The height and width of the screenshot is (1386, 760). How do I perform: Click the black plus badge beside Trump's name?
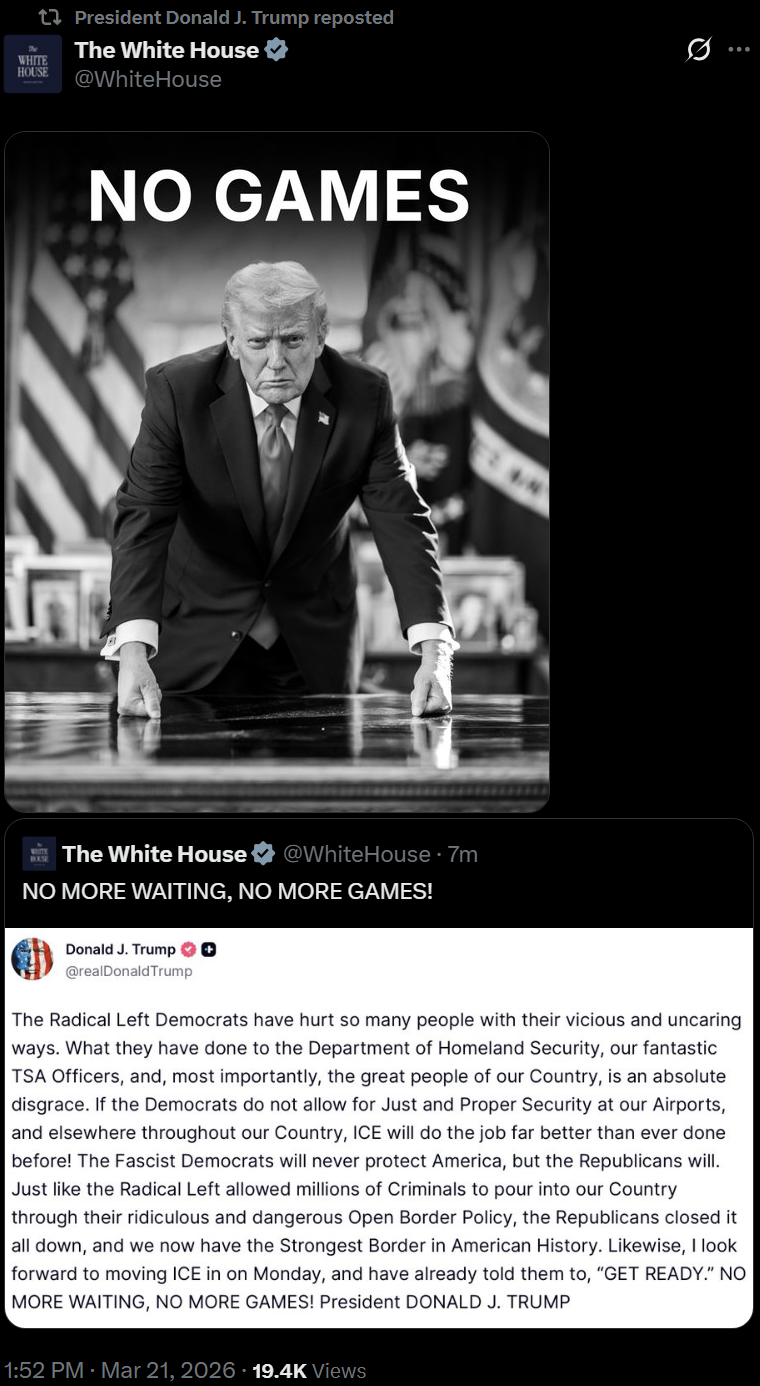pyautogui.click(x=209, y=950)
